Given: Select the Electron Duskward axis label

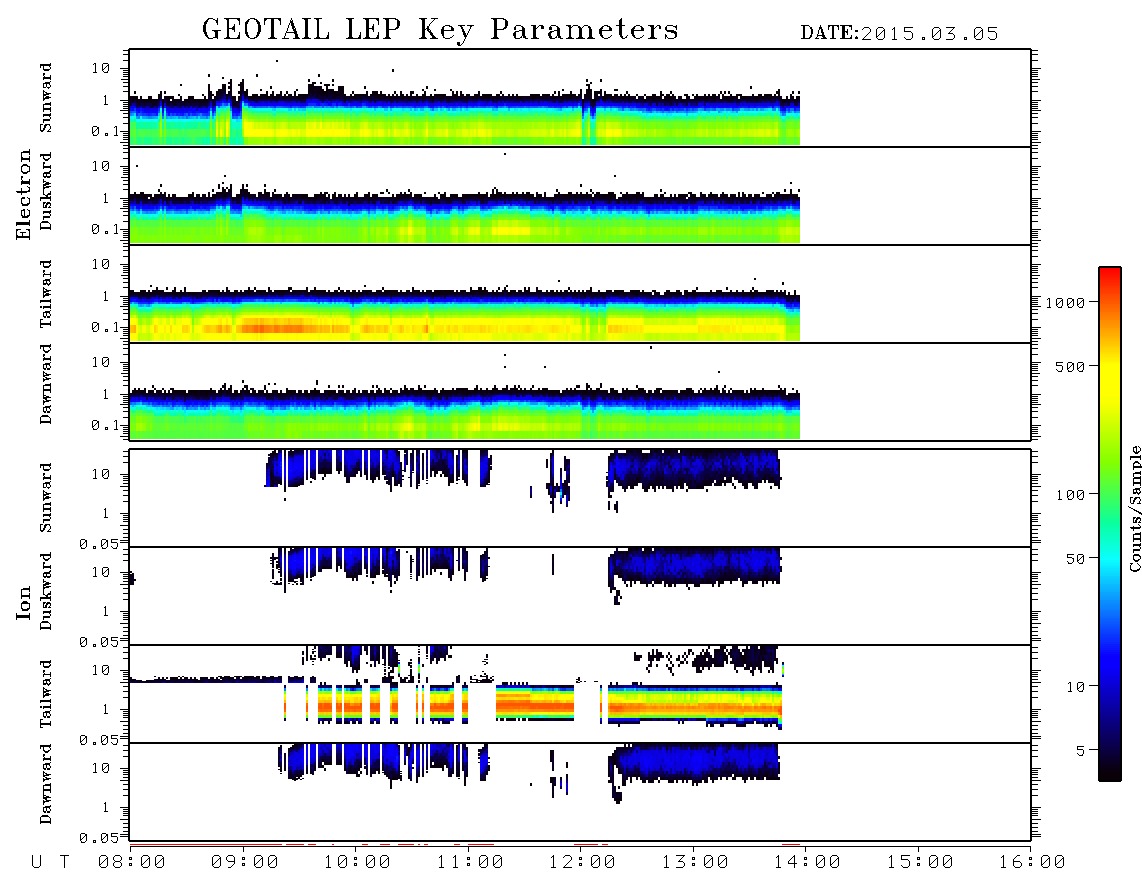Looking at the screenshot, I should click(46, 191).
